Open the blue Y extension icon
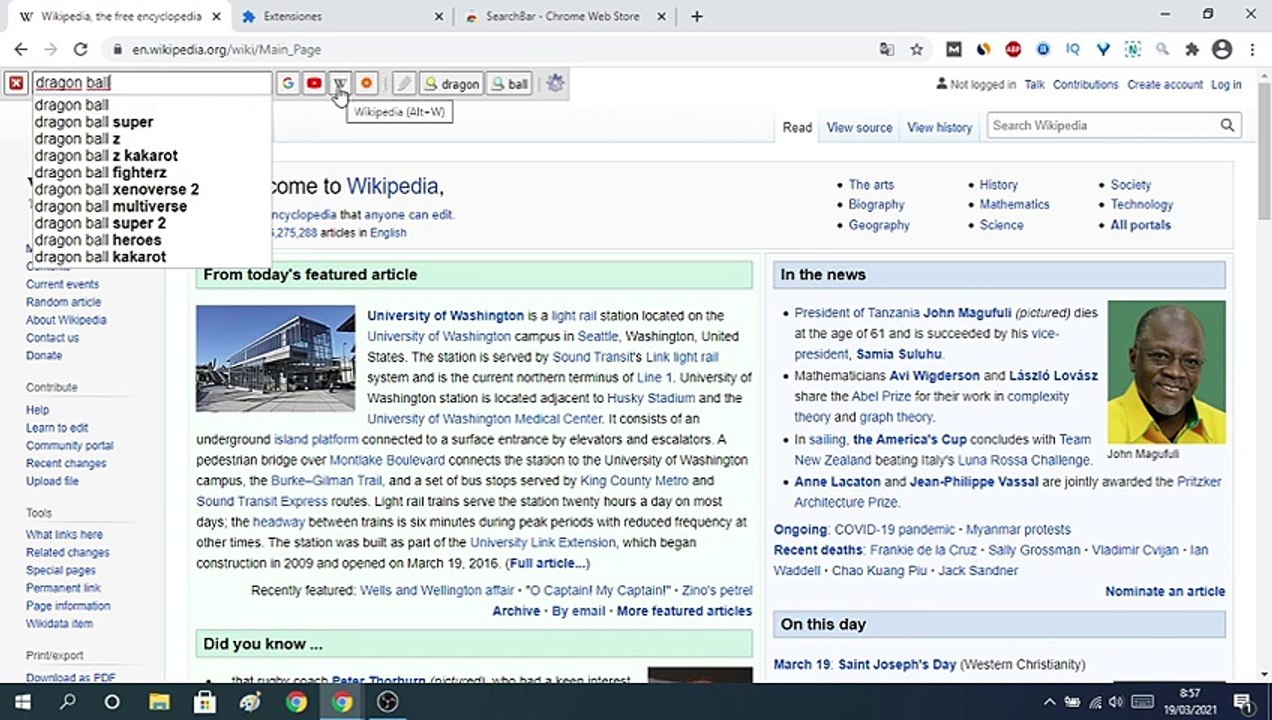 (1103, 49)
